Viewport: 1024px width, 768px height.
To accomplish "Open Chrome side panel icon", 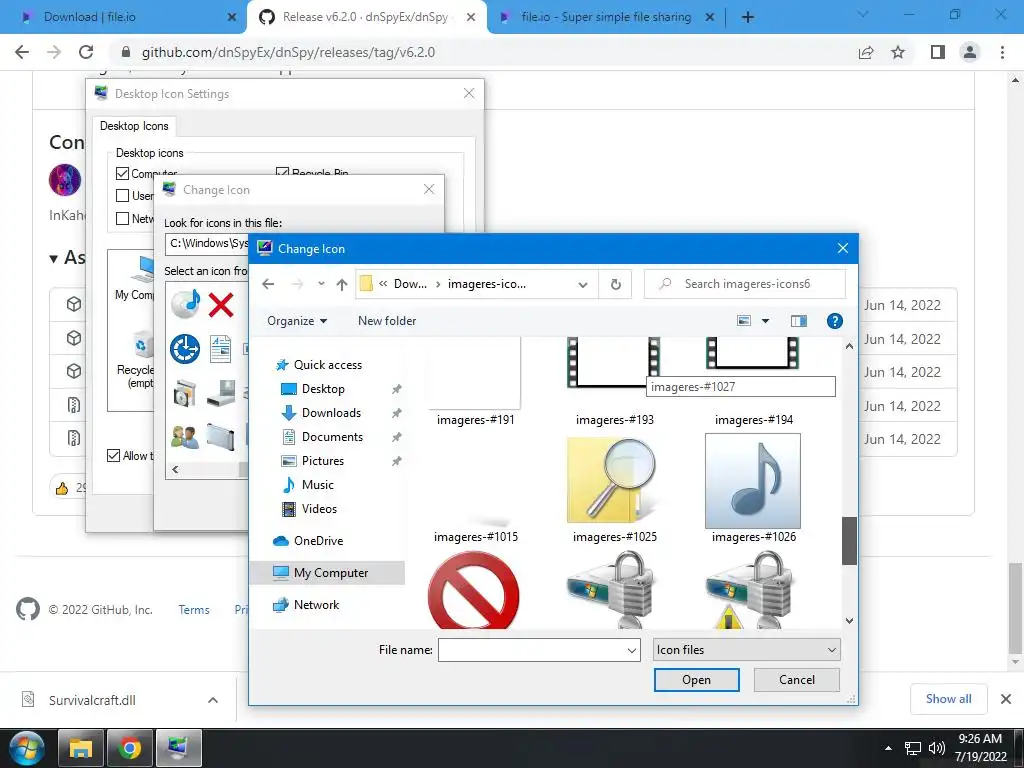I will [938, 52].
